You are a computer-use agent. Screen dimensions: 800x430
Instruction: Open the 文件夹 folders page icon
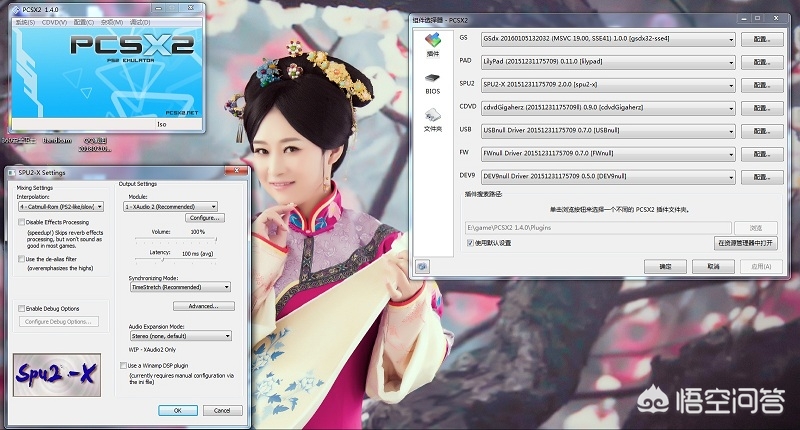(433, 120)
